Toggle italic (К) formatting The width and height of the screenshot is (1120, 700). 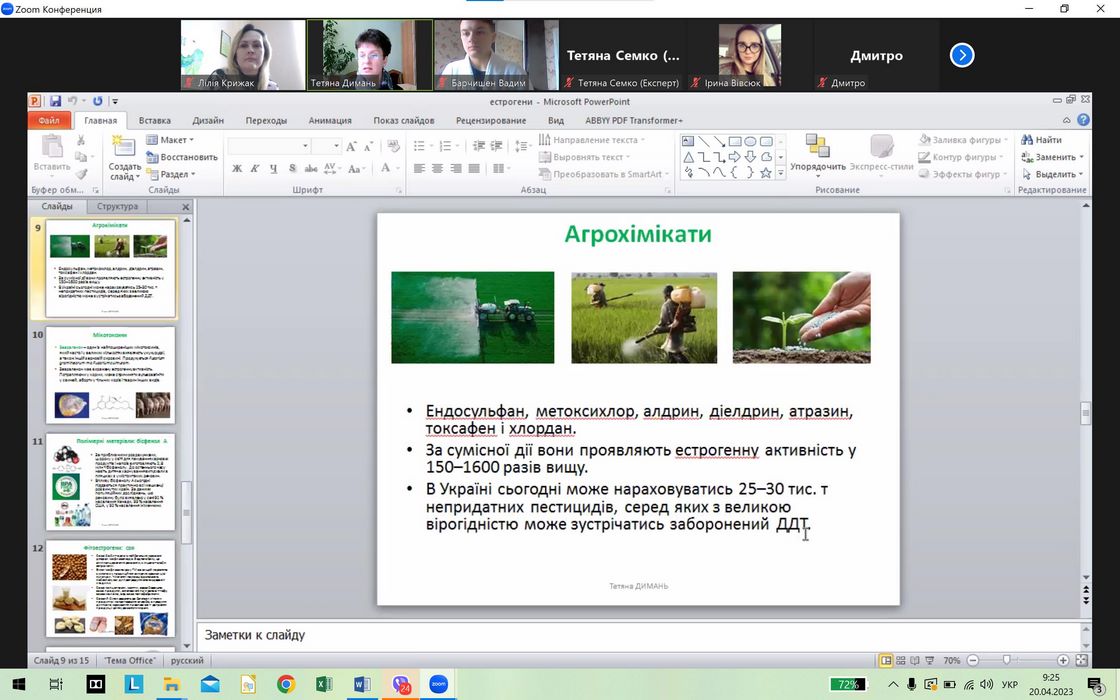click(254, 168)
